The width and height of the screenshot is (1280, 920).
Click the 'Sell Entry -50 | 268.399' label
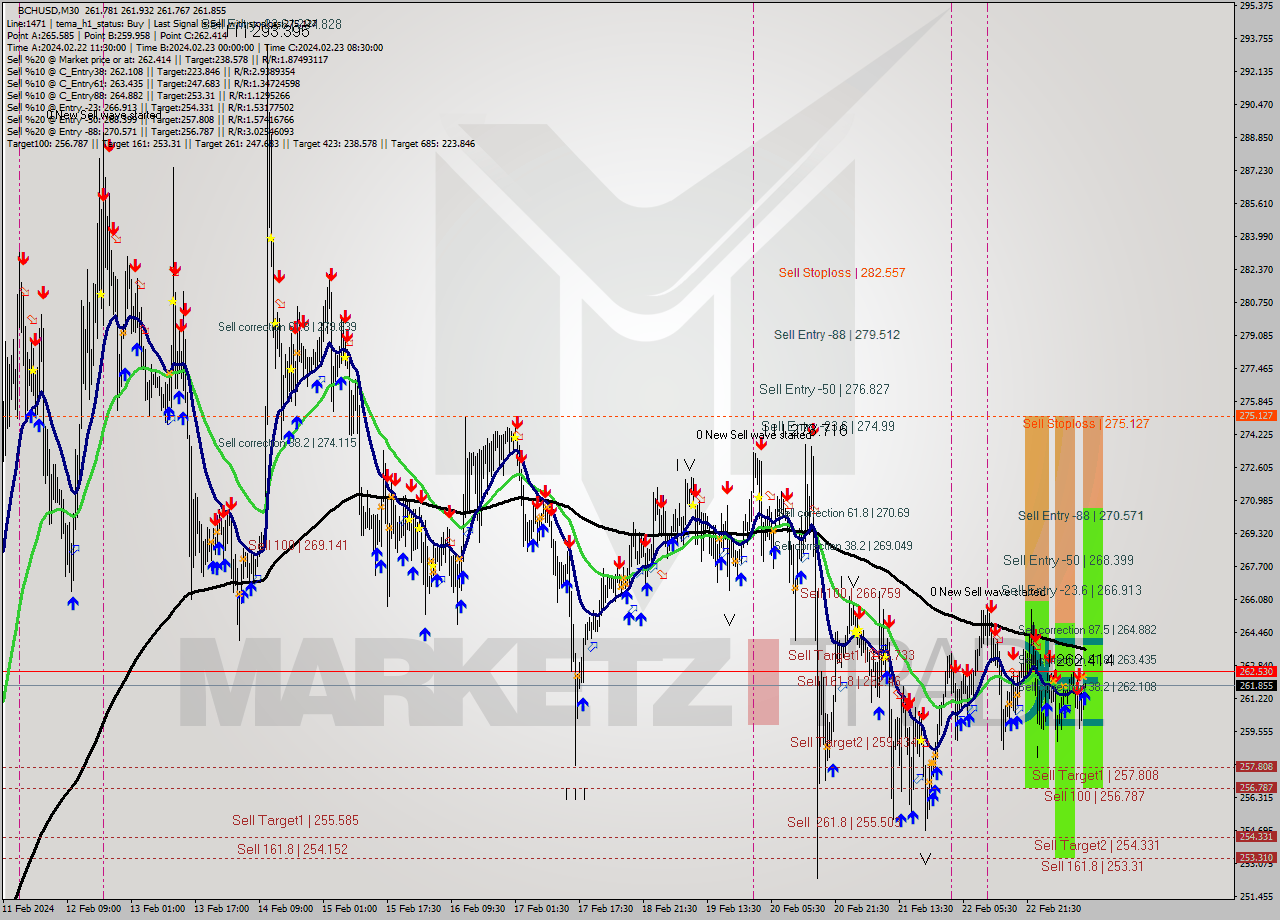[1068, 560]
